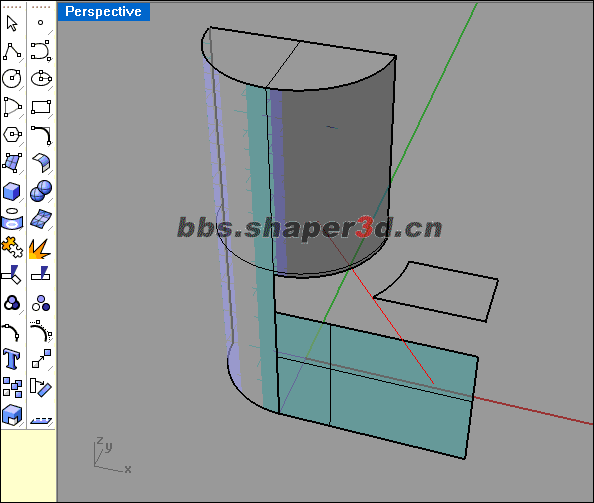594x503 pixels.
Task: Choose the Join puzzle-piece tool
Action: 12,248
